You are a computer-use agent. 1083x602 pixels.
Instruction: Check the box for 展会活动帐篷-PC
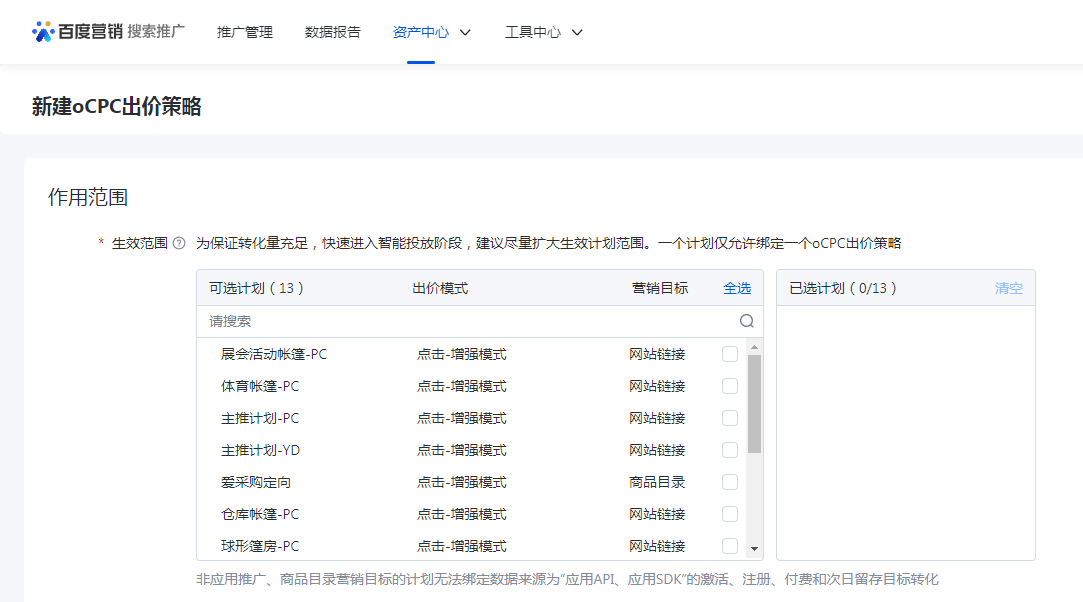click(x=730, y=354)
